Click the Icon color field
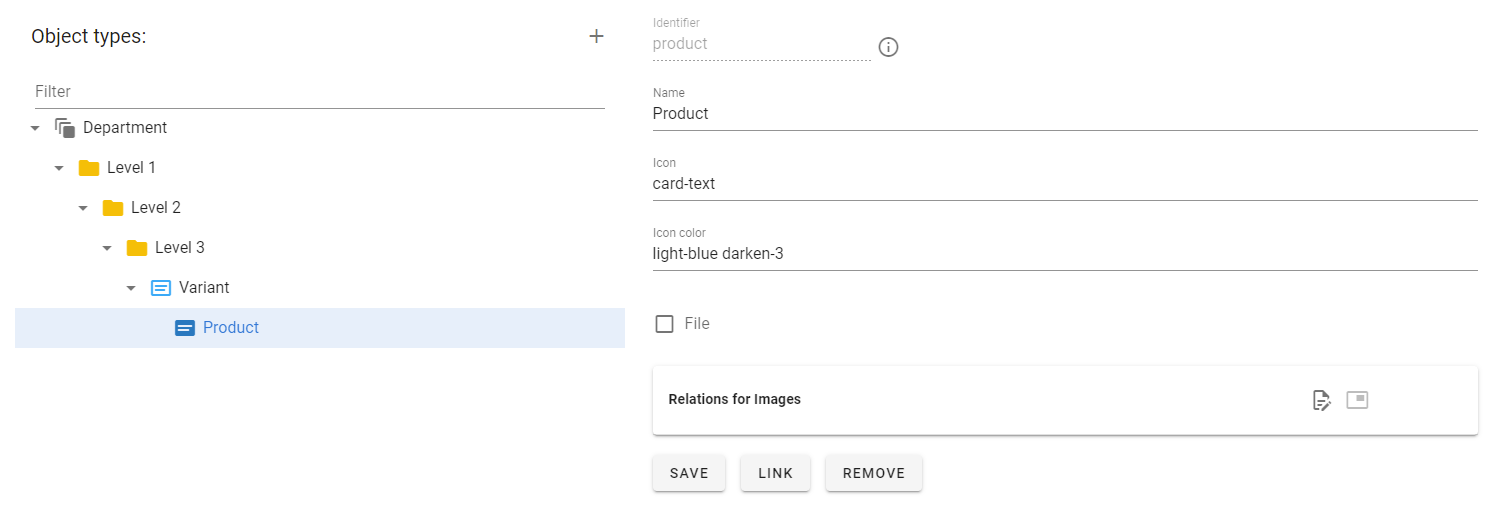 1065,254
